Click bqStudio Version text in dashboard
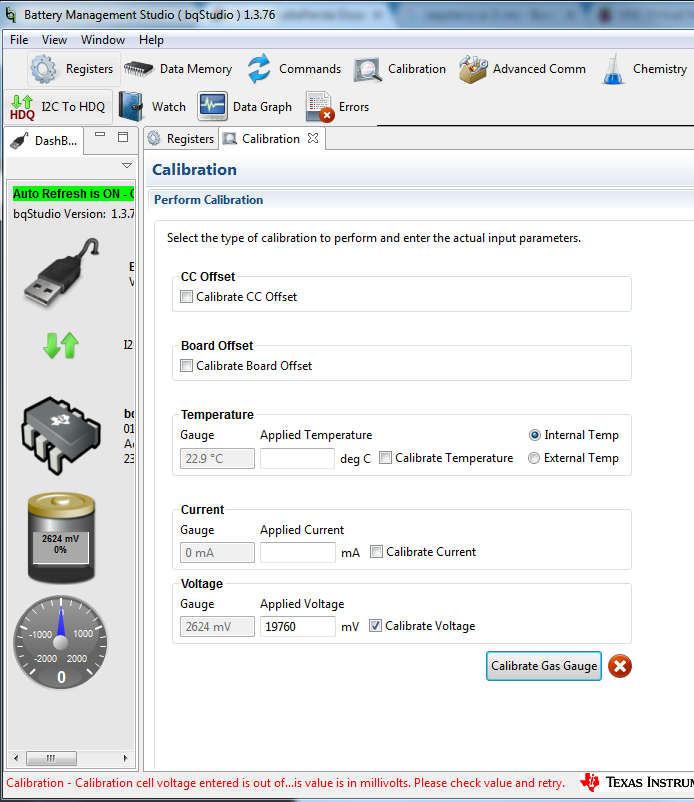The height and width of the screenshot is (802, 694). tap(74, 214)
